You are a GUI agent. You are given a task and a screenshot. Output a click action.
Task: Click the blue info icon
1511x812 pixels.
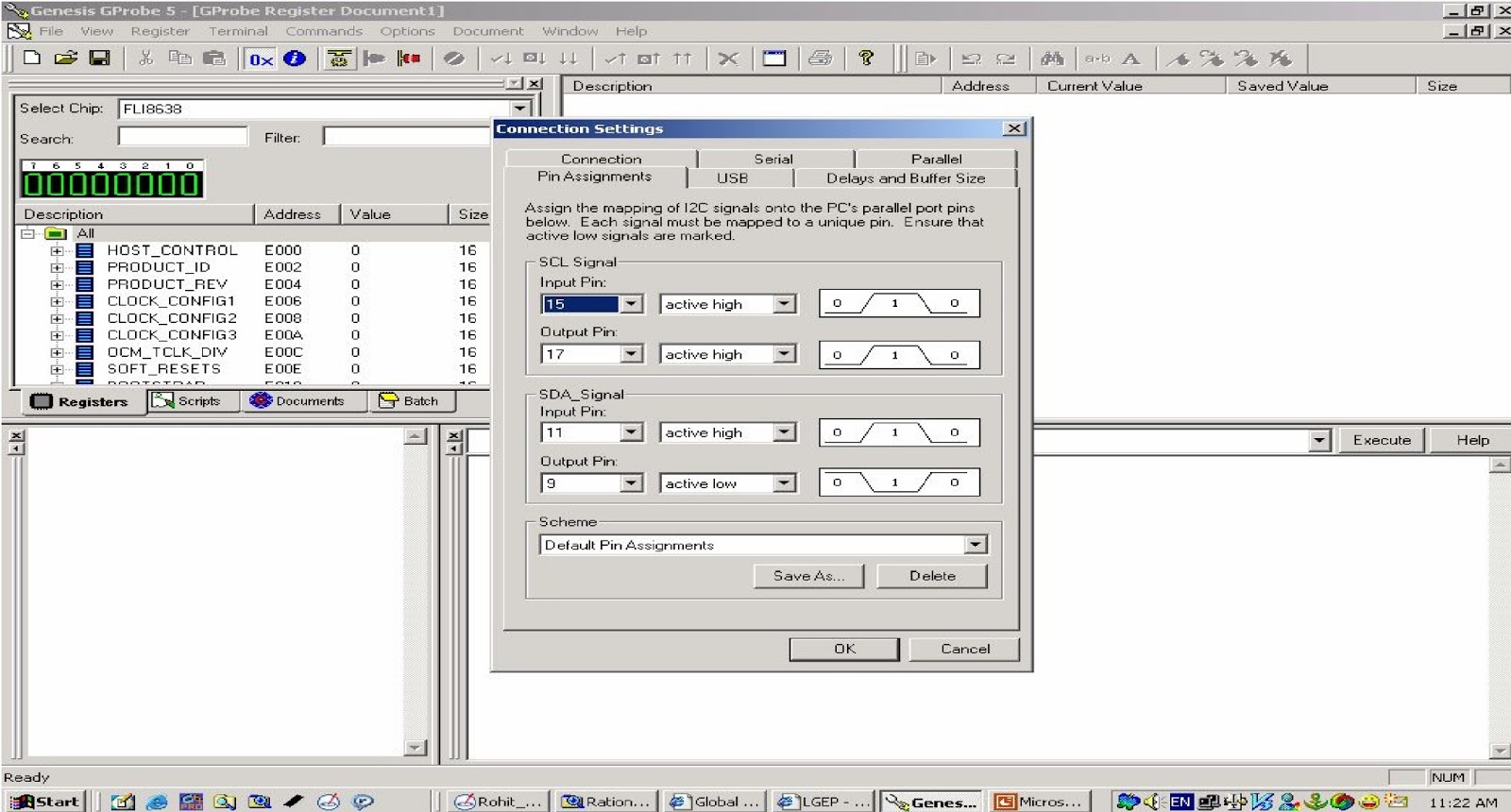point(295,59)
